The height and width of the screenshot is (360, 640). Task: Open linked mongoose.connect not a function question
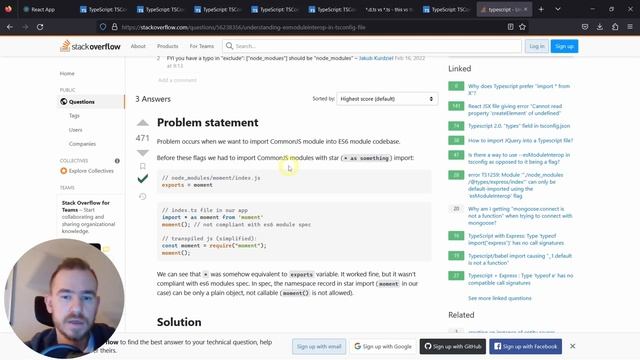click(x=520, y=216)
